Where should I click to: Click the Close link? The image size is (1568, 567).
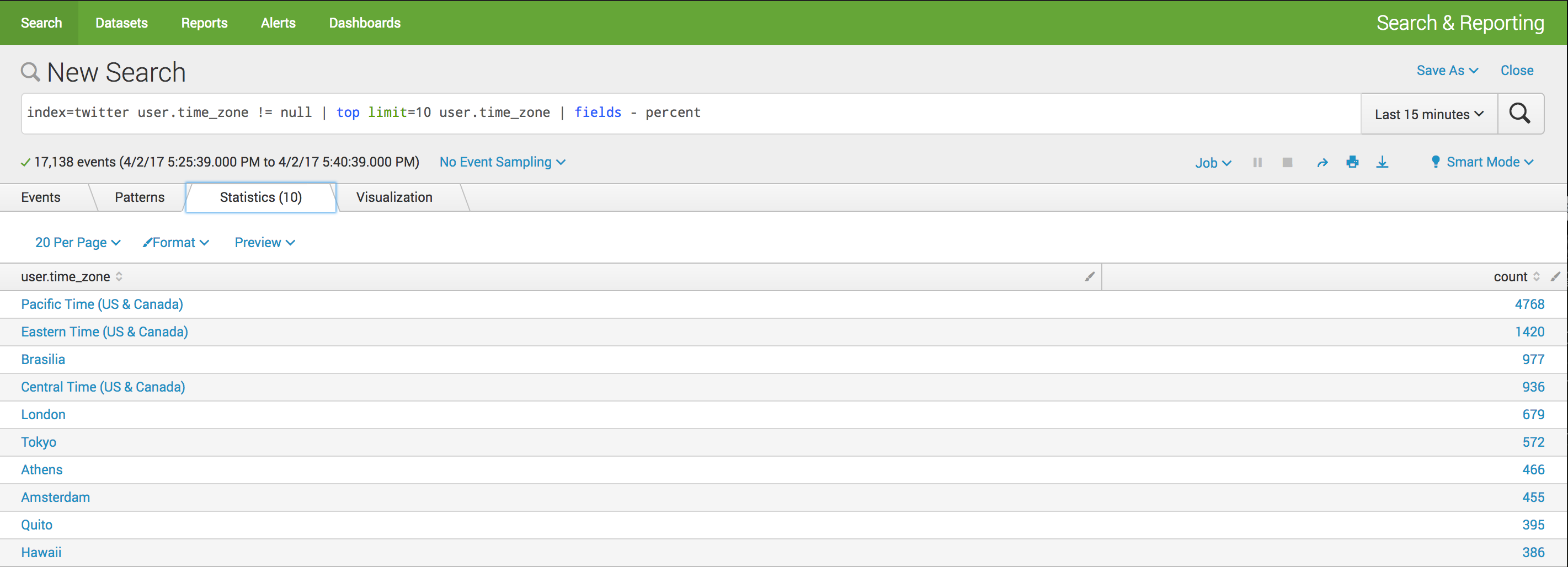1516,71
